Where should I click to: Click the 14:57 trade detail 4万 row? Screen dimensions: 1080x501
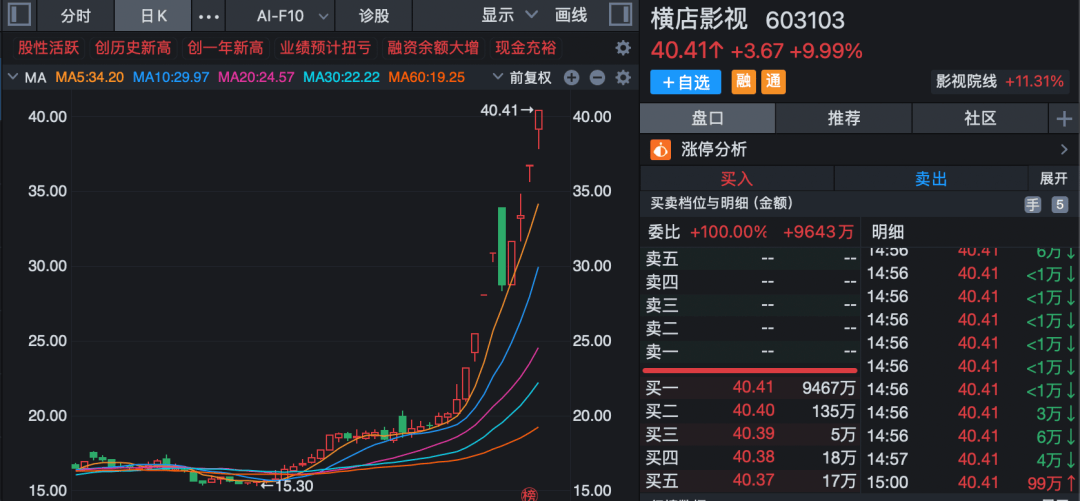pyautogui.click(x=970, y=458)
